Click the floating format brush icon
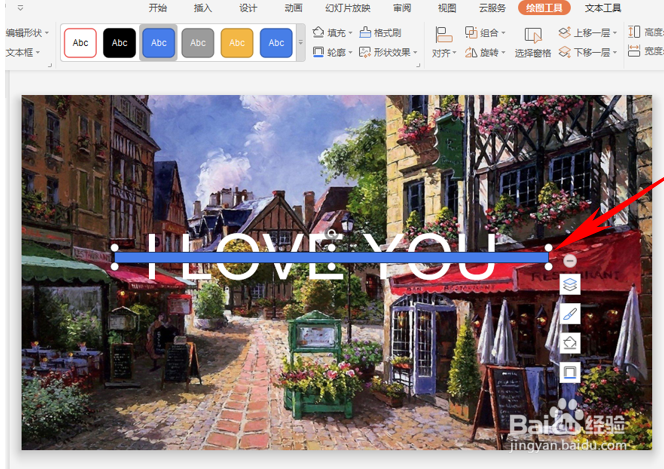This screenshot has height=469, width=664. 570,315
